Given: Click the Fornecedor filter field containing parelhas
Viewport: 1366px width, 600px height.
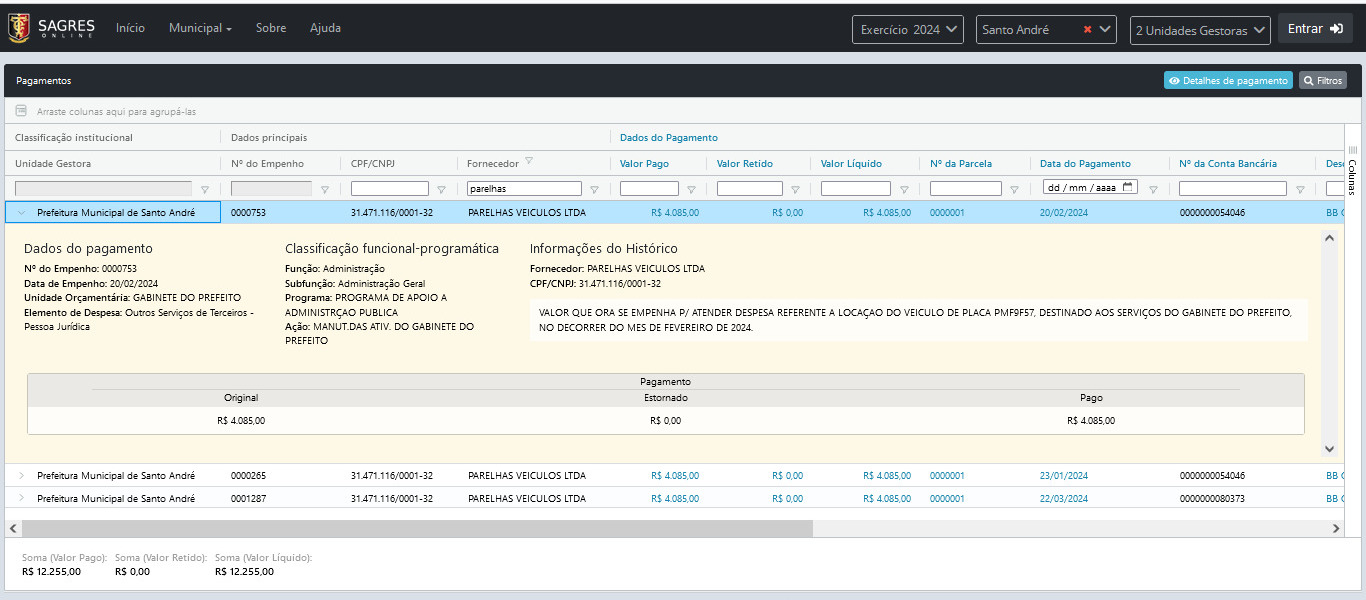Looking at the screenshot, I should click(524, 188).
